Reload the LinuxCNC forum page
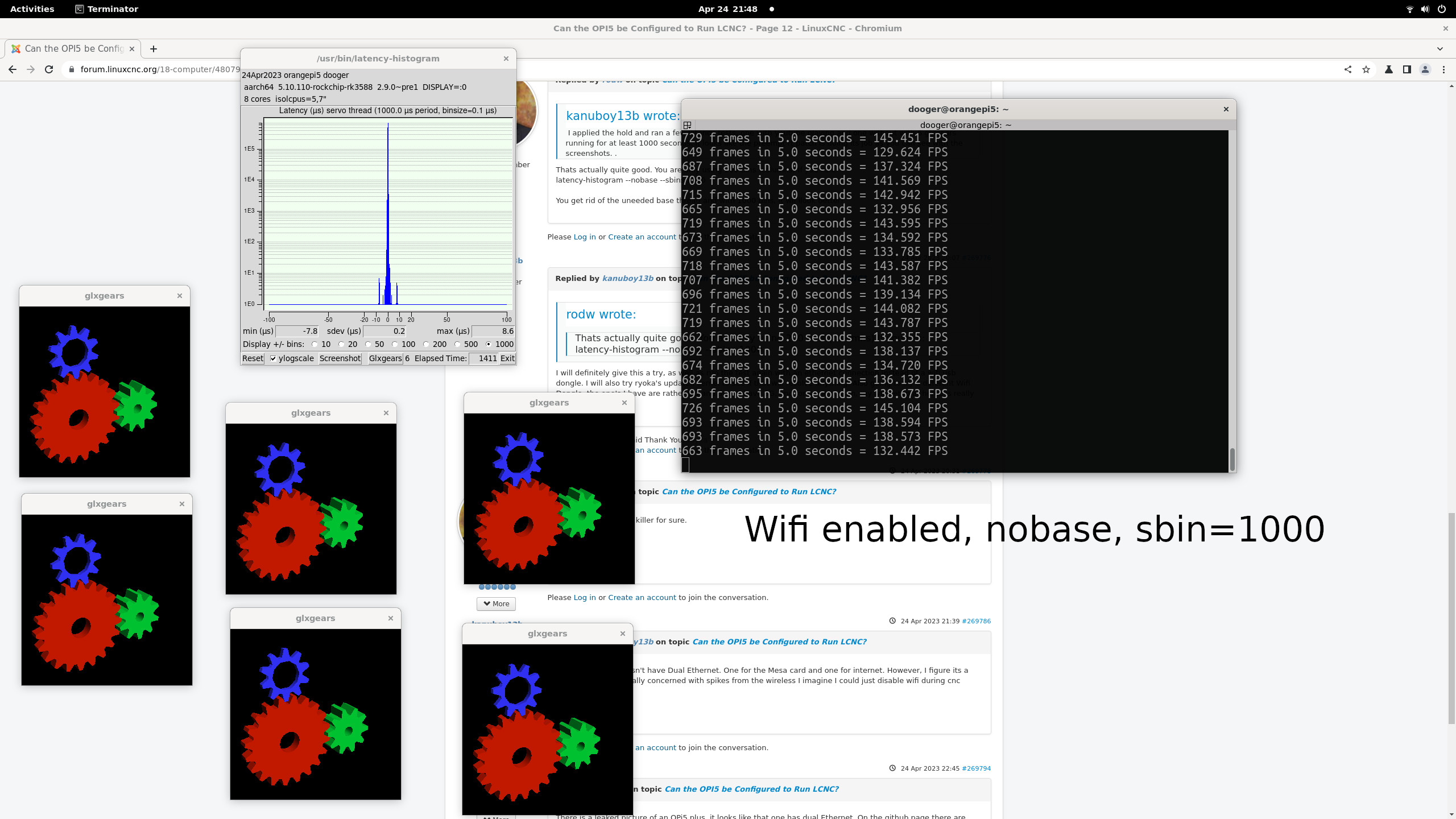 49,69
